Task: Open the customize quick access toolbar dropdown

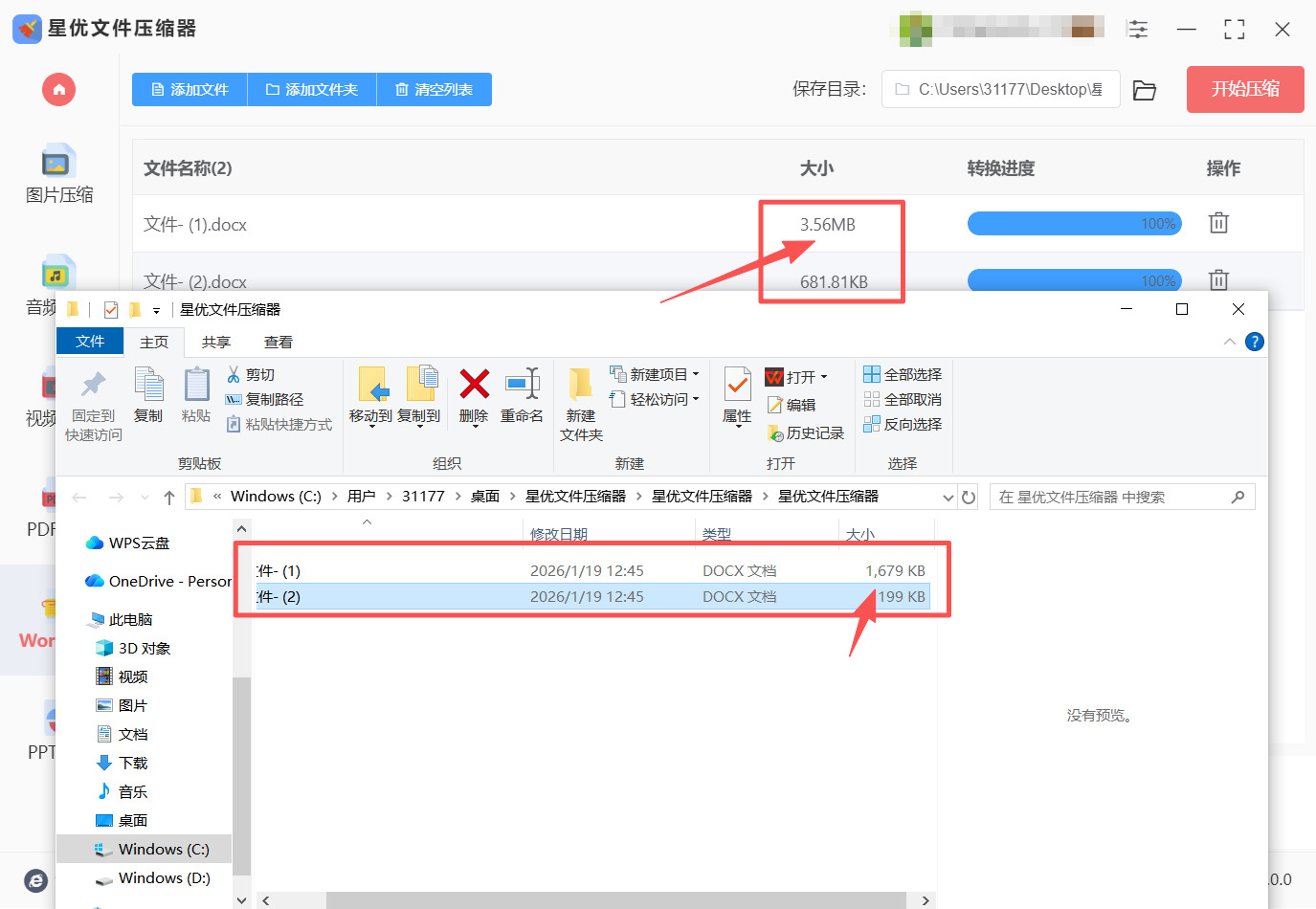Action: pyautogui.click(x=156, y=311)
